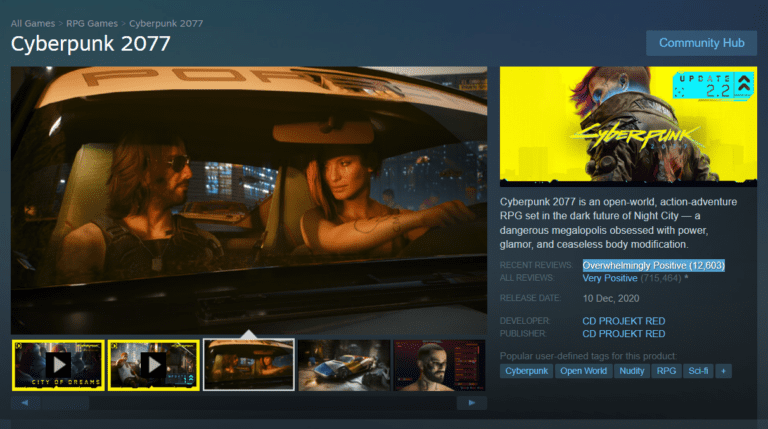Click the Cyberpunk Update 2.2 header image
Viewport: 768px width, 429px height.
(628, 126)
